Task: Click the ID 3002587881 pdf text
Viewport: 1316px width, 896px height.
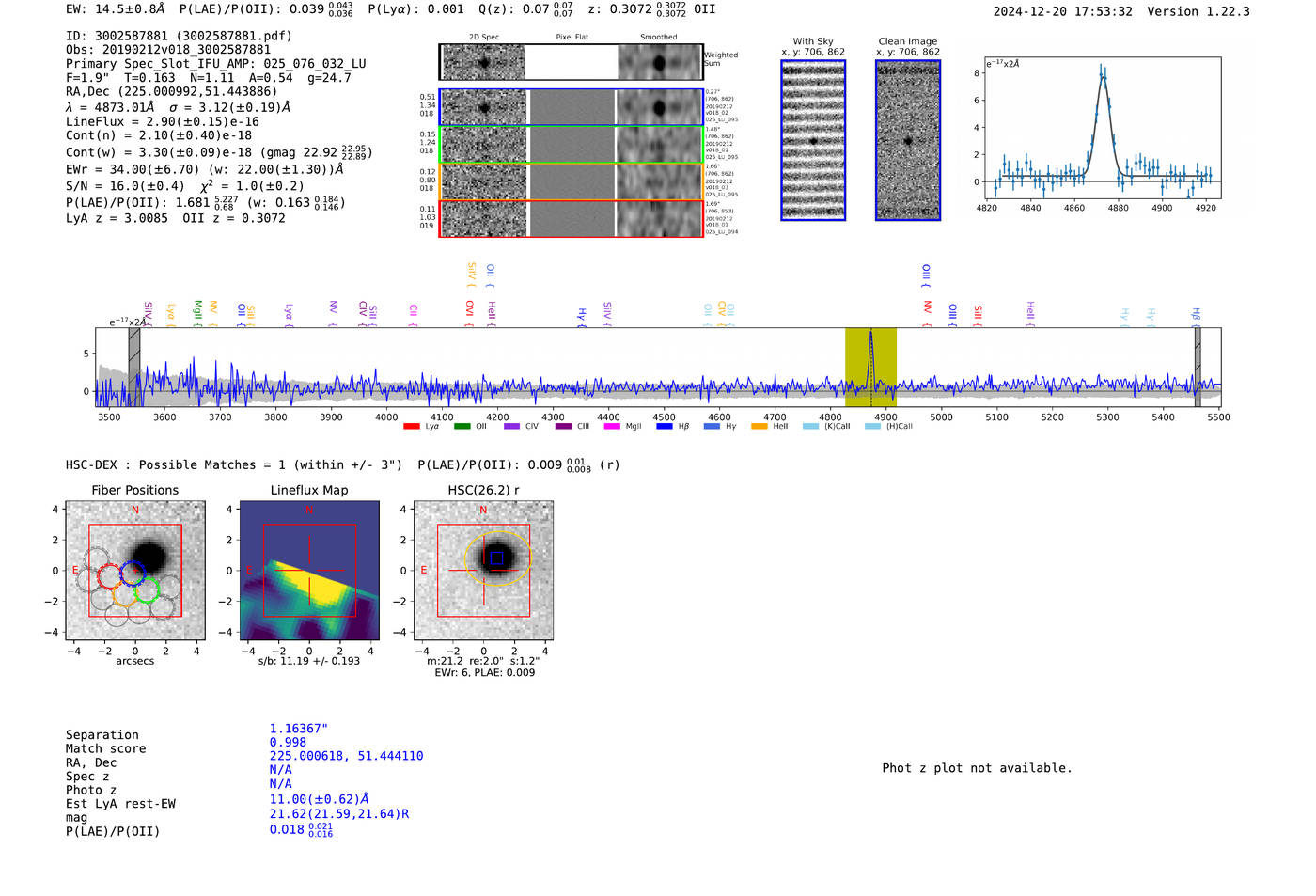Action: [x=179, y=36]
